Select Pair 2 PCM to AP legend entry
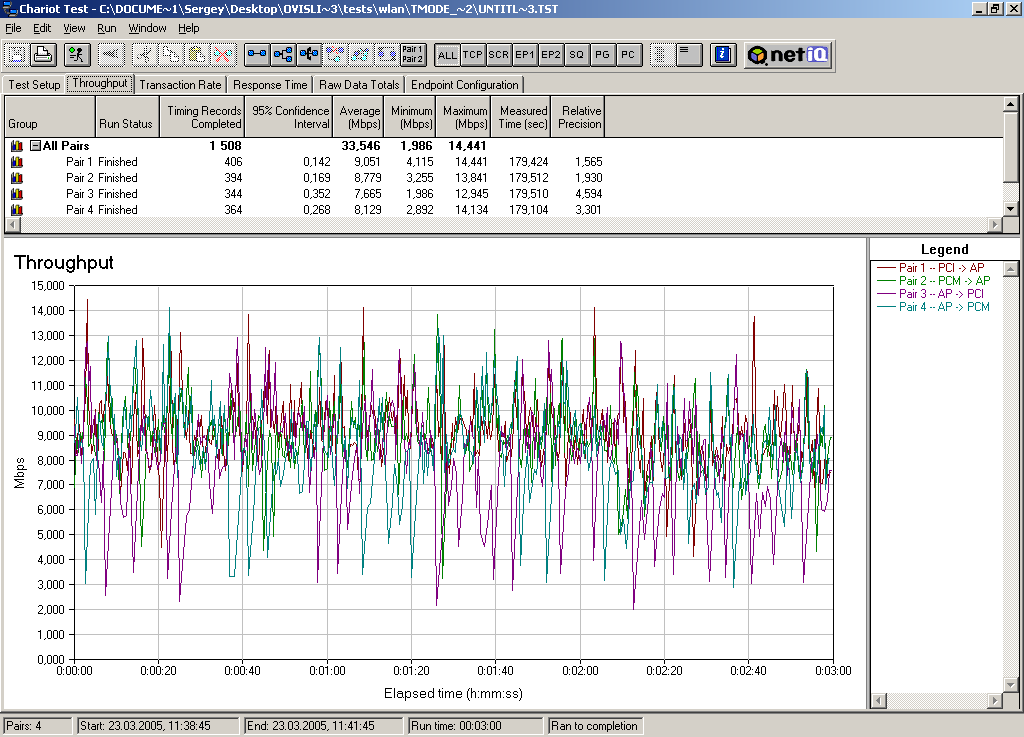1024x737 pixels. coord(943,281)
